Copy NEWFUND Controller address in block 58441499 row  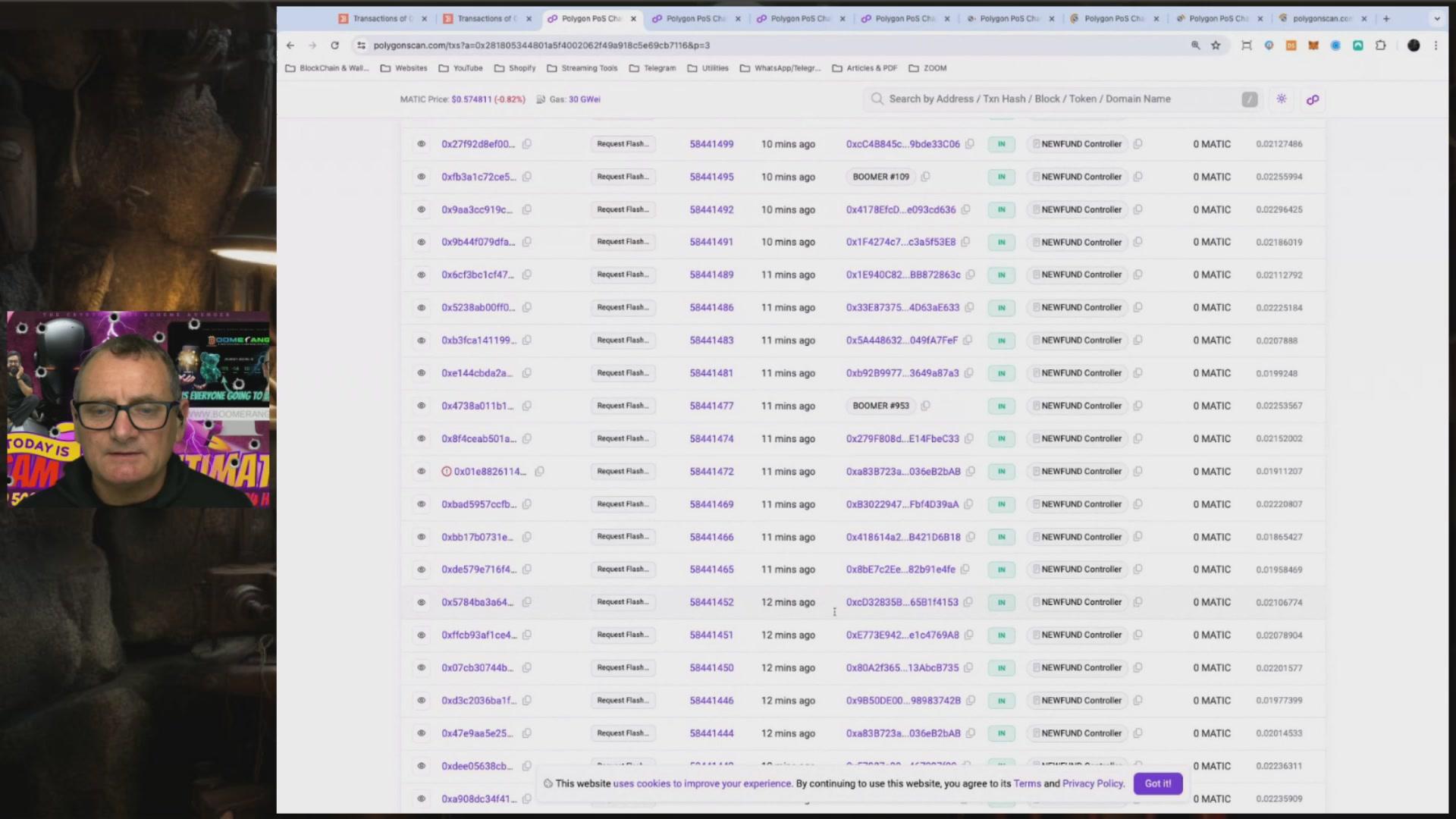click(x=1137, y=144)
